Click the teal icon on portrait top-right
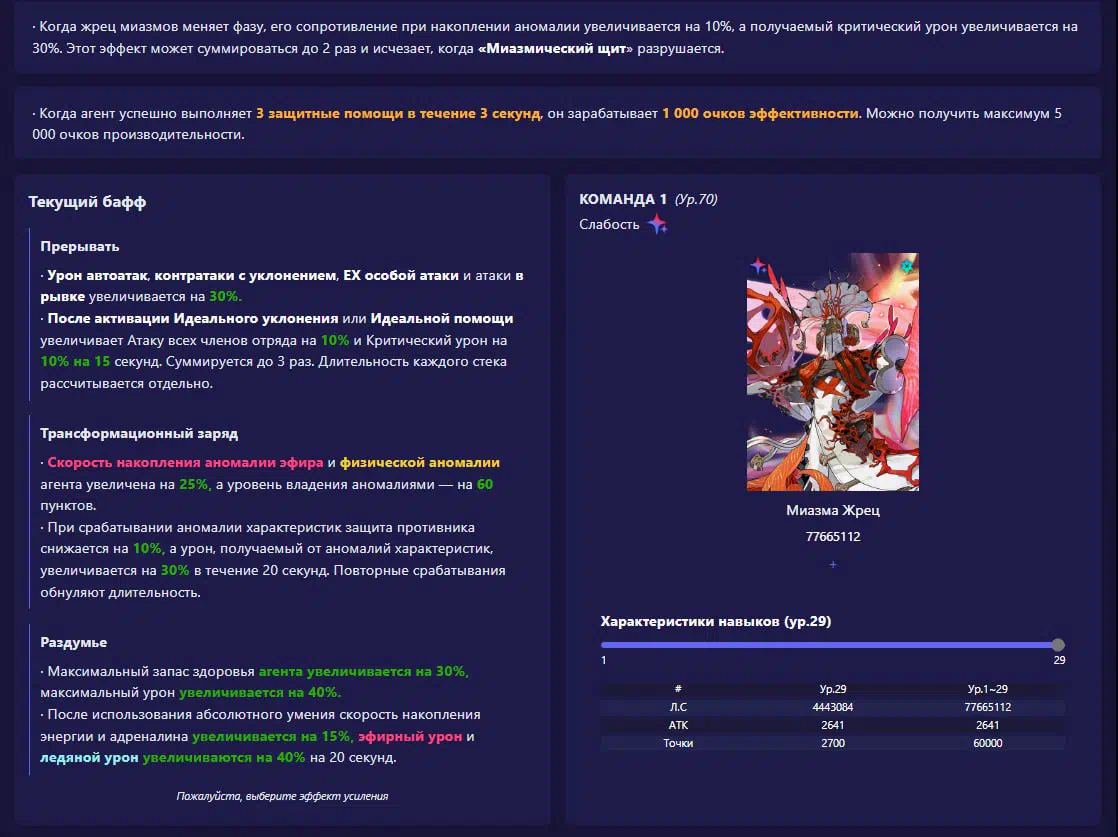Image resolution: width=1118 pixels, height=837 pixels. (906, 266)
